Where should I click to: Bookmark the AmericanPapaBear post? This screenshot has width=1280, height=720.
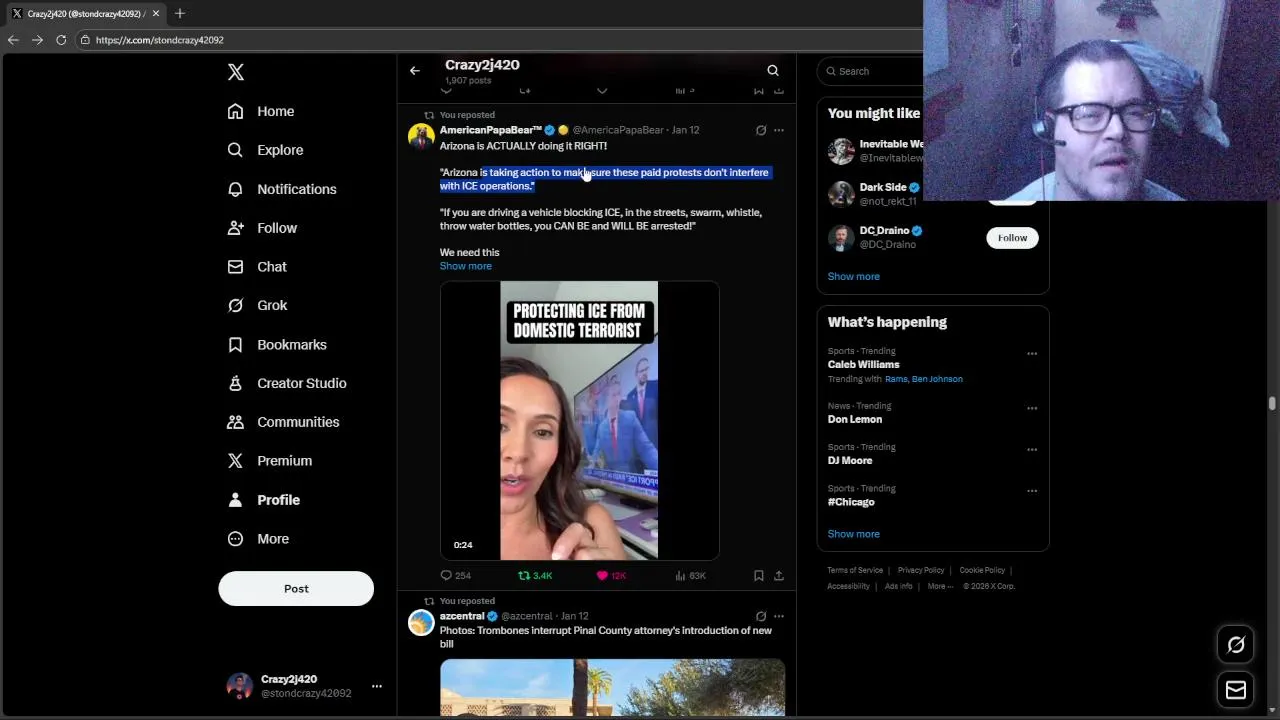click(759, 575)
